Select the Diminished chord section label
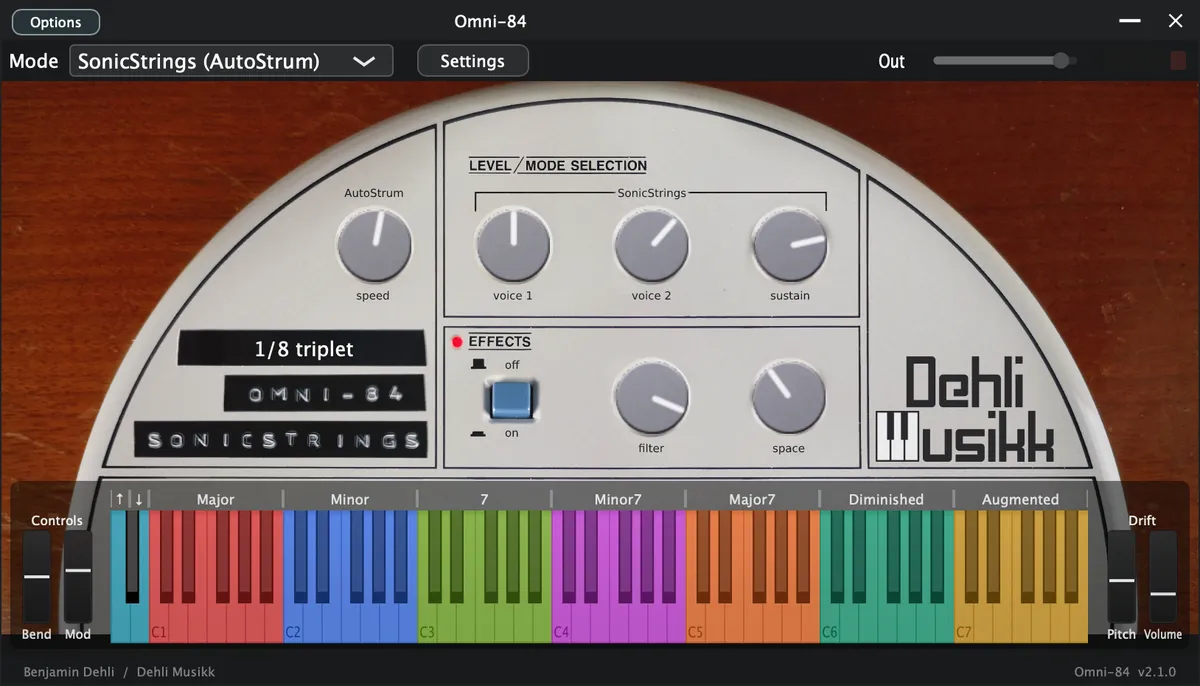1200x686 pixels. [x=886, y=499]
